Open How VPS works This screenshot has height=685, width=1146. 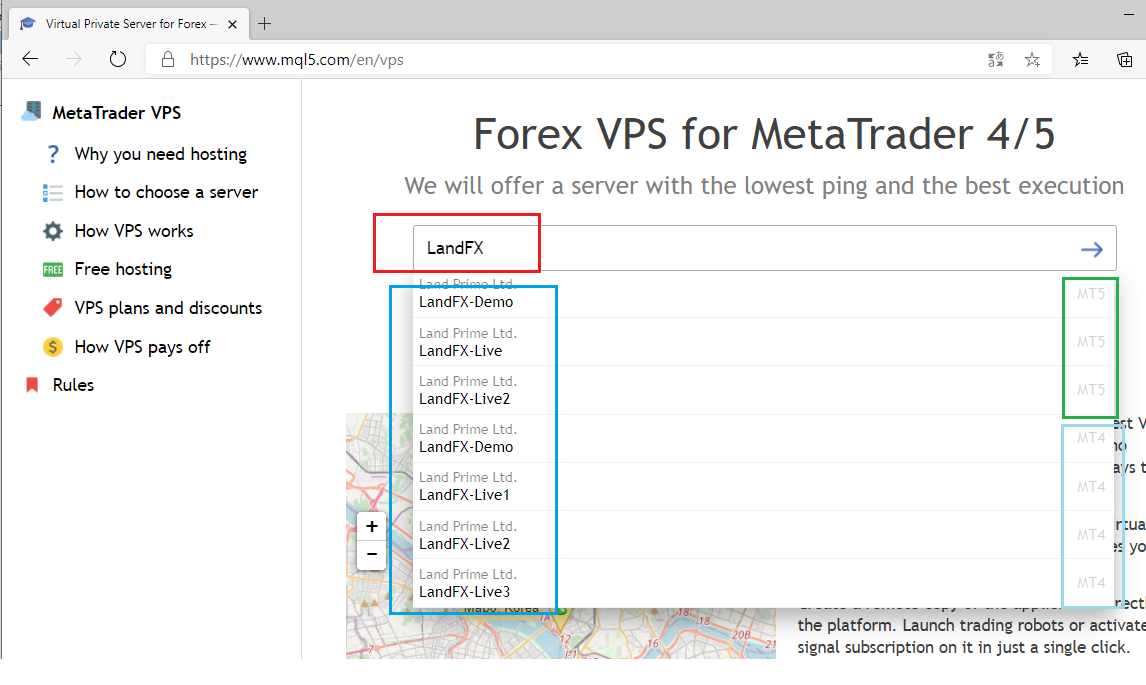134,231
